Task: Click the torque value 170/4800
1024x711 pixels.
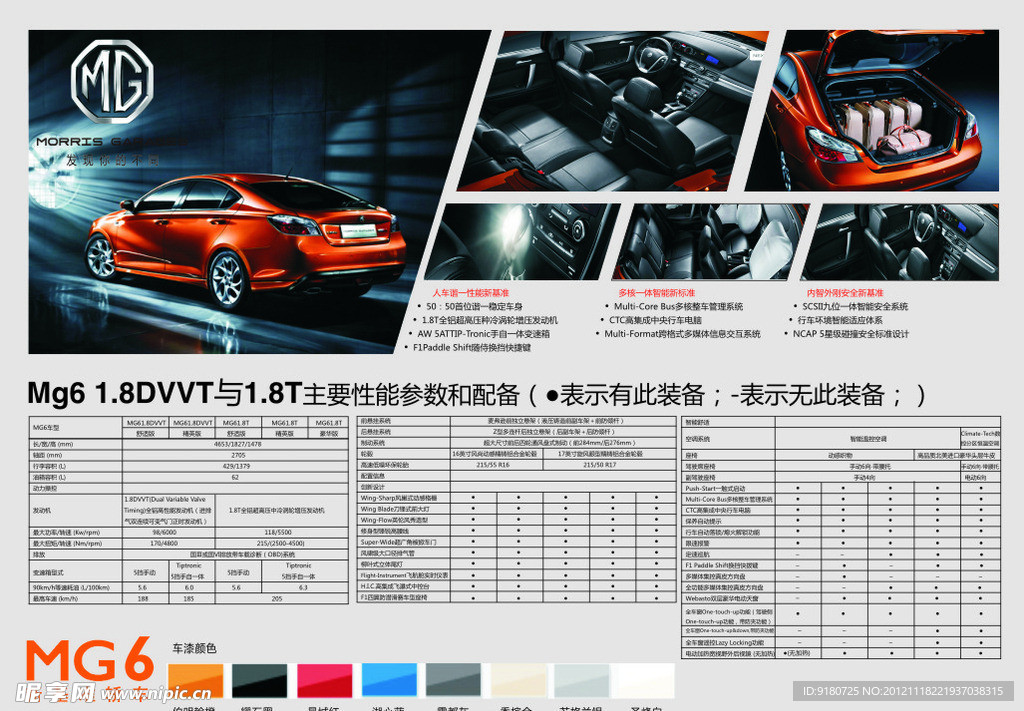Action: click(x=164, y=543)
